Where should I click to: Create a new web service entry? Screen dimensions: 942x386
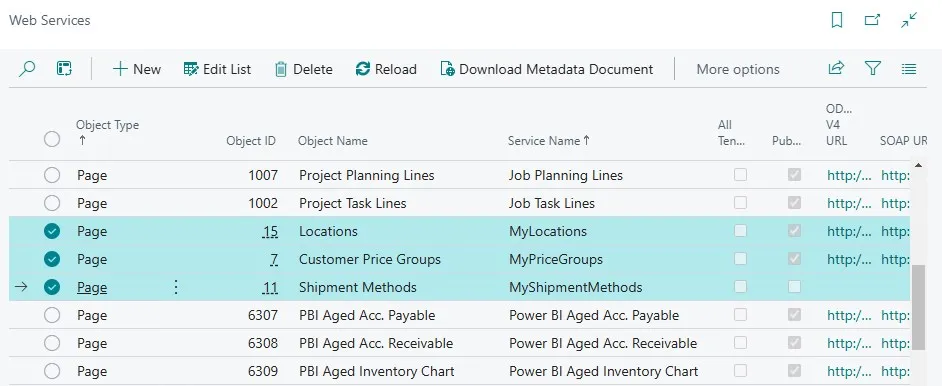136,69
